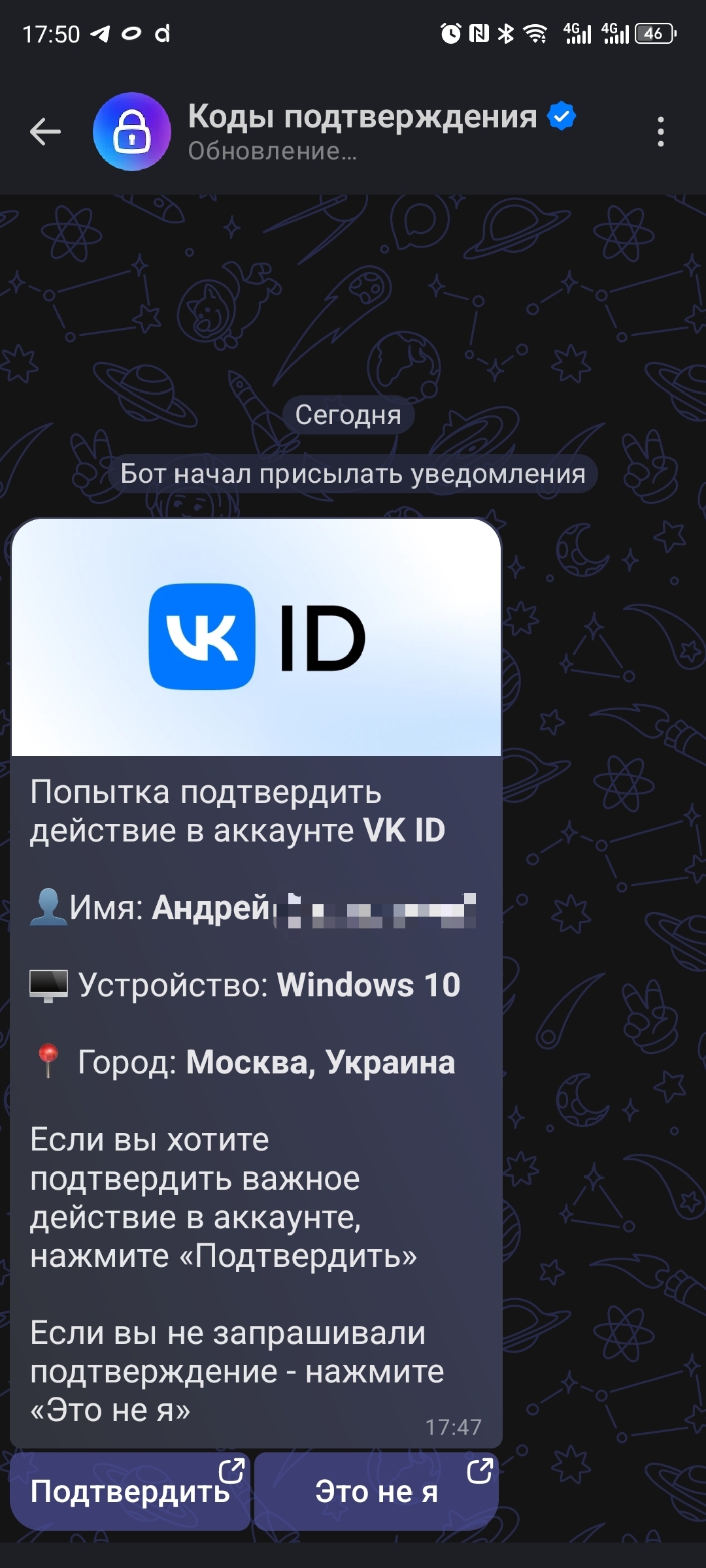This screenshot has width=706, height=1568.
Task: Click the Подтвердить button
Action: tap(131, 1492)
